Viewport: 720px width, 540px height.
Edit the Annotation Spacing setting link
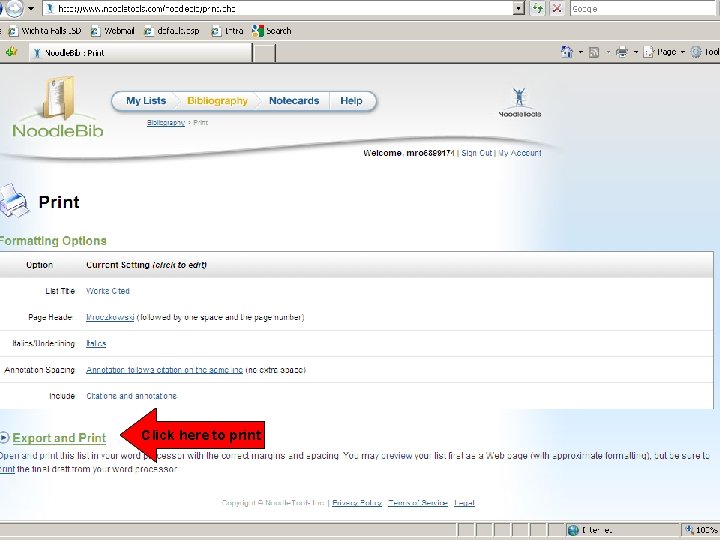[164, 370]
